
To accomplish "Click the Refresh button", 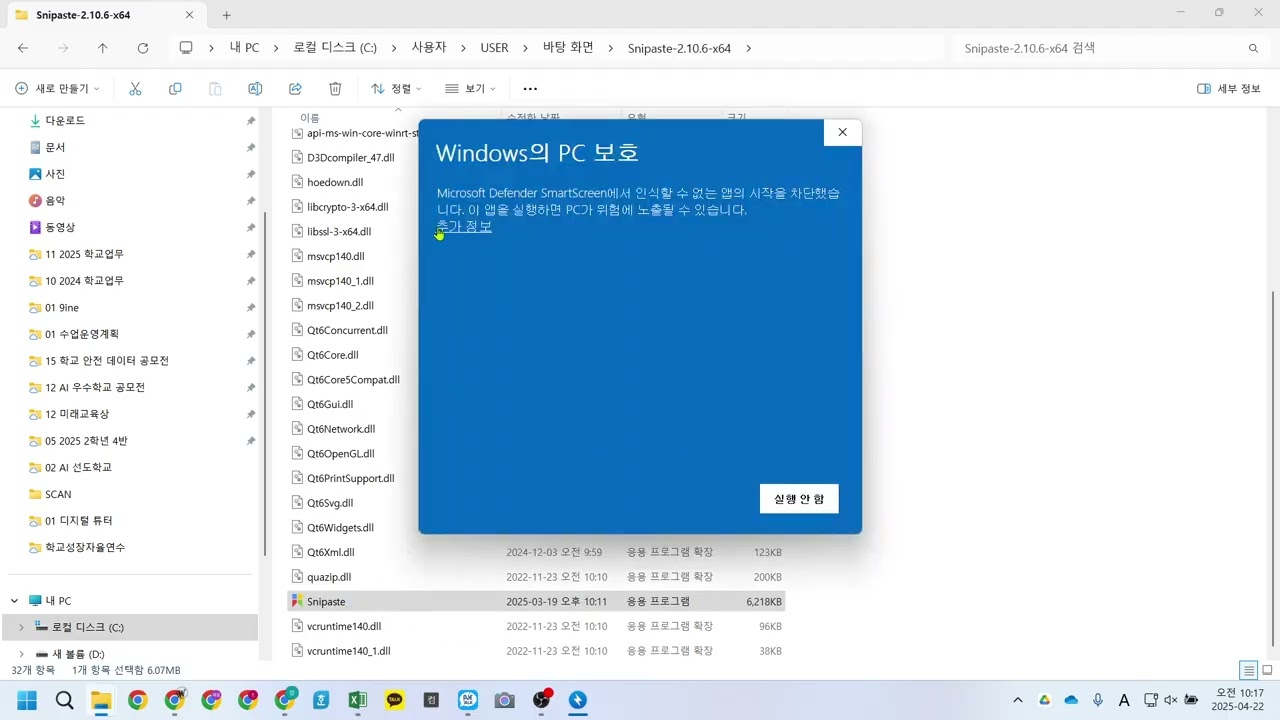I will [x=143, y=48].
